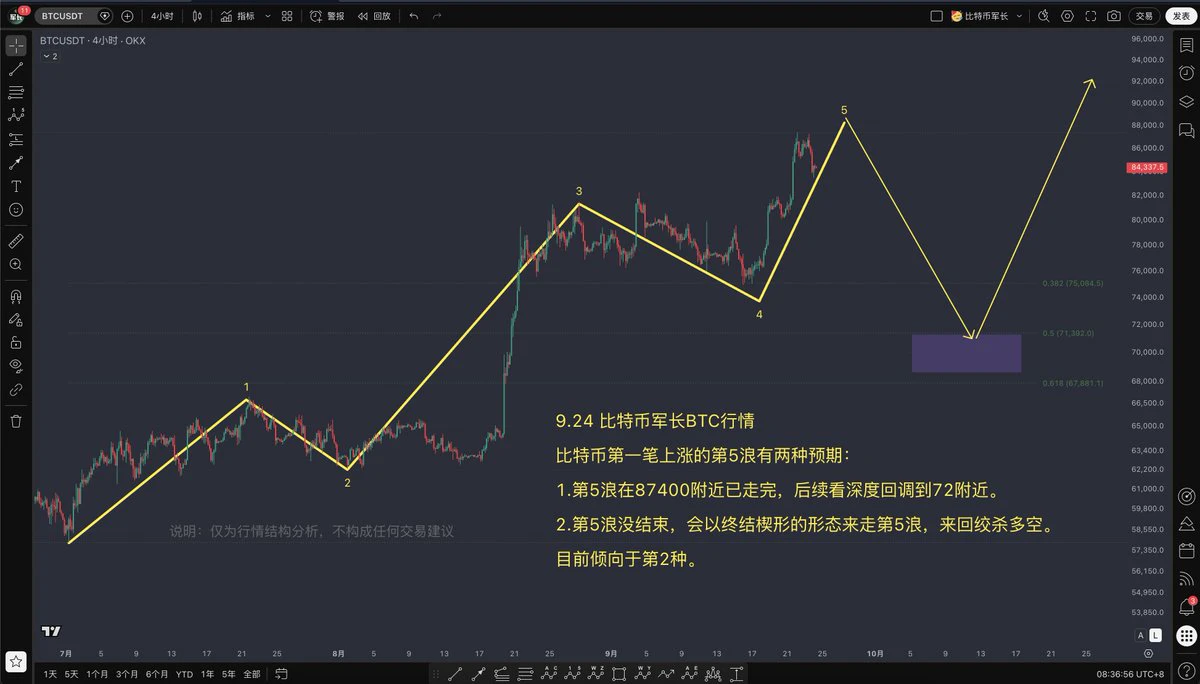Open object tree layers panel
The image size is (1200, 684).
point(1186,102)
